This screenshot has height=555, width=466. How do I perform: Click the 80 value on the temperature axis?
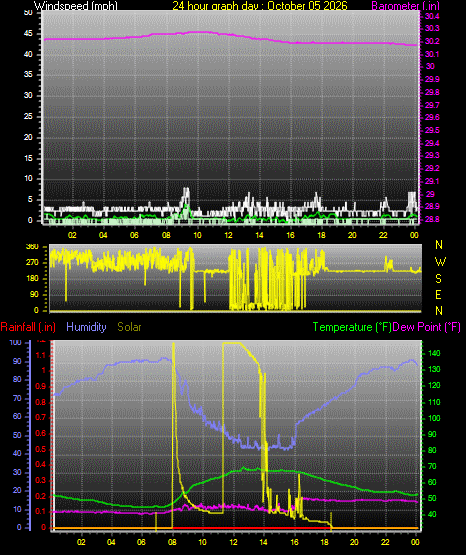[x=432, y=450]
